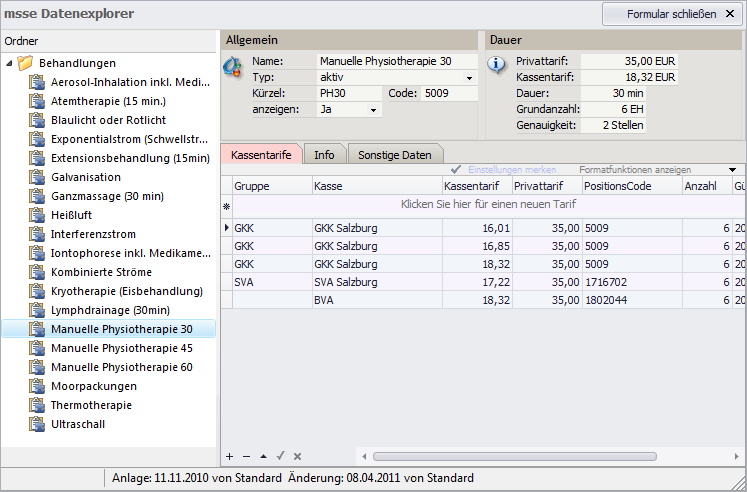The width and height of the screenshot is (747, 492).
Task: Switch to the Kassentarife tab
Action: click(261, 155)
